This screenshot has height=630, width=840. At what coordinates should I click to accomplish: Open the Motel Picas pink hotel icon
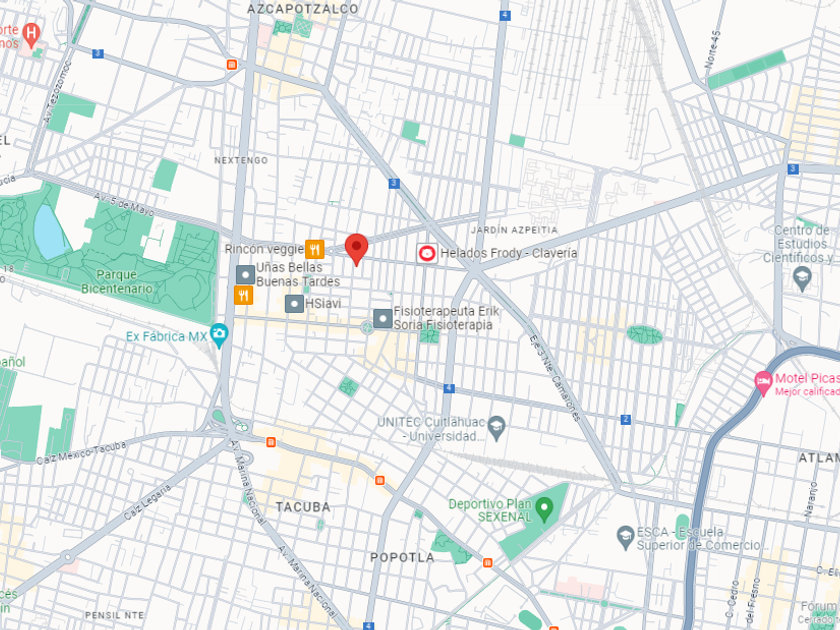click(x=763, y=383)
